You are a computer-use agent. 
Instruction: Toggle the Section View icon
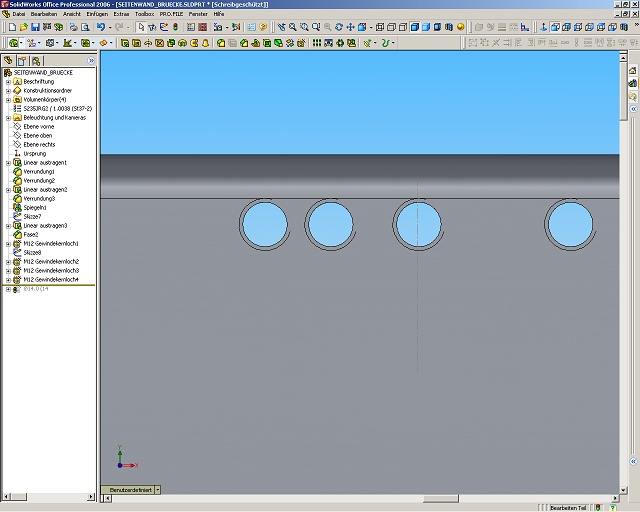(449, 27)
